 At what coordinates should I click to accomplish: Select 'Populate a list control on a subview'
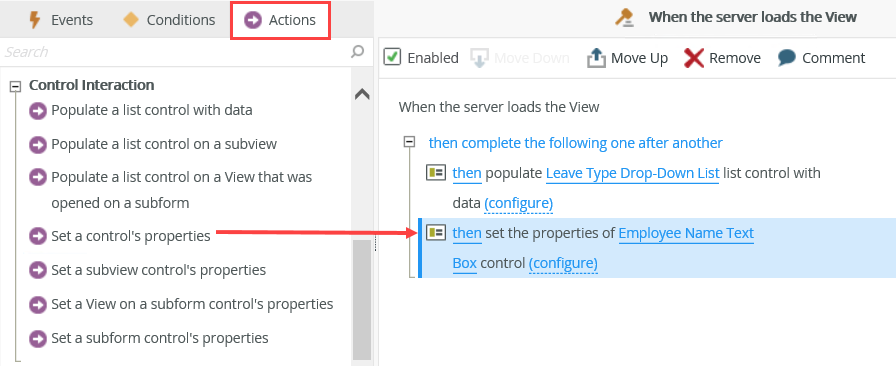tap(164, 144)
